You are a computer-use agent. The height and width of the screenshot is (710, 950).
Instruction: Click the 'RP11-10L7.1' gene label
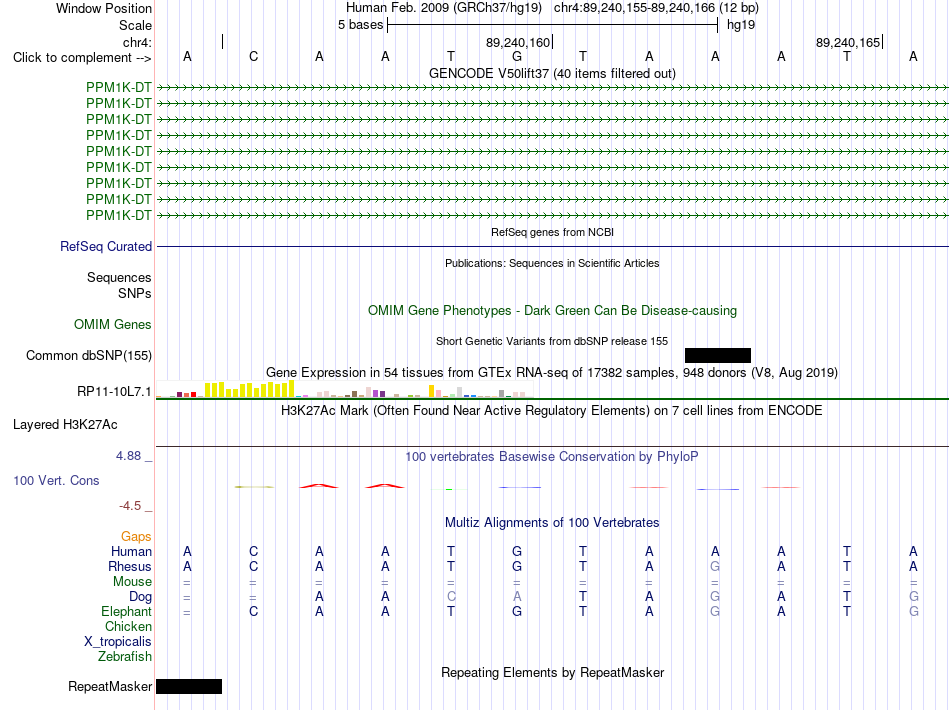click(114, 391)
